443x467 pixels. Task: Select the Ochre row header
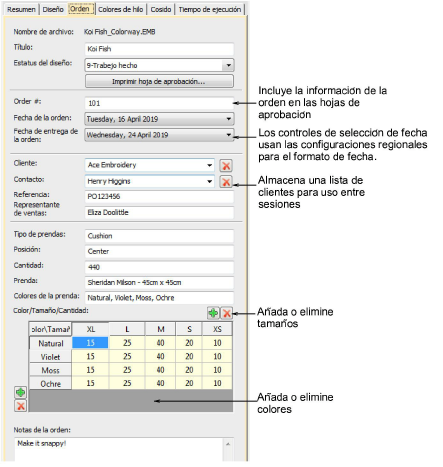pyautogui.click(x=51, y=384)
